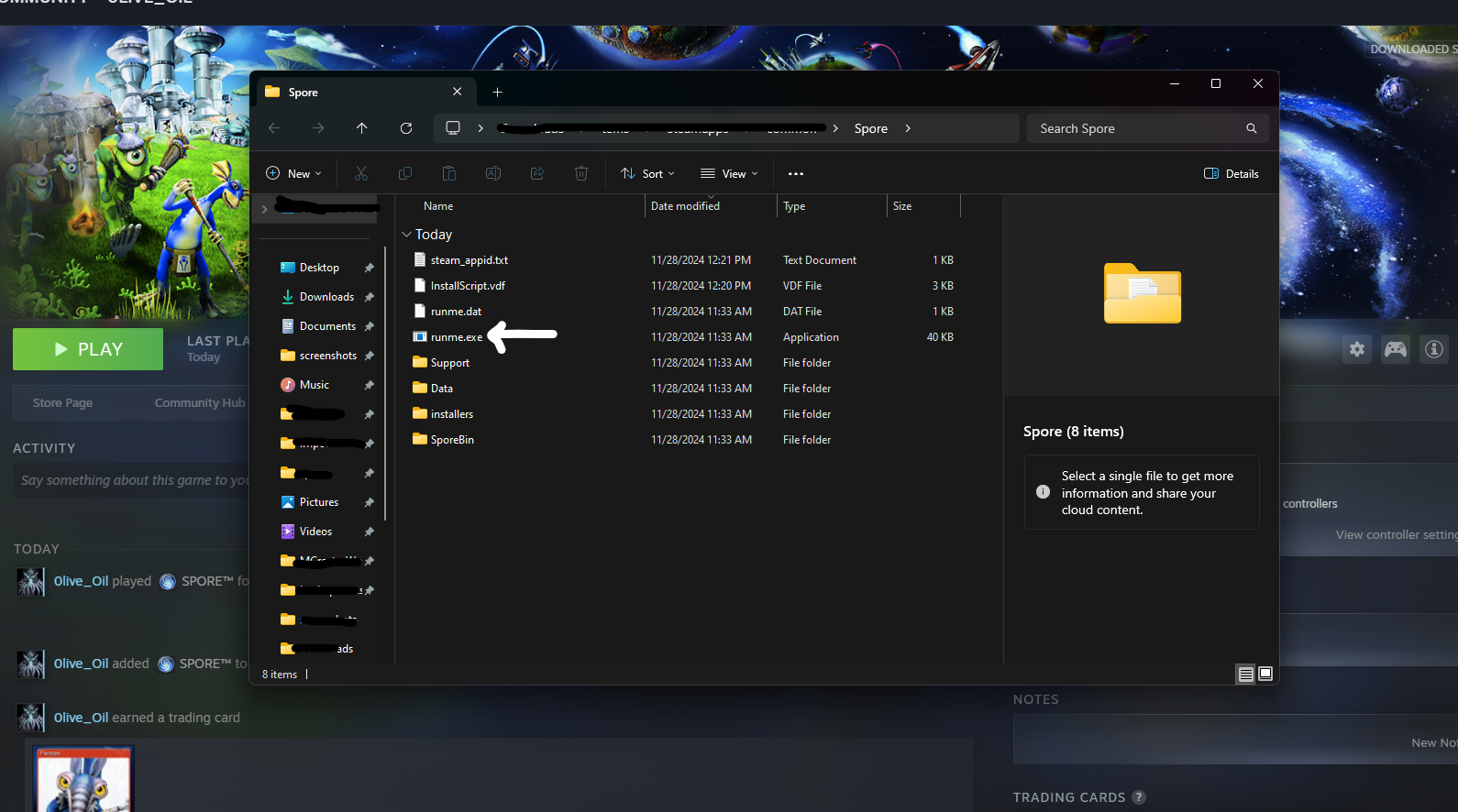Click the search magnifier icon in Explorer
This screenshot has width=1458, height=812.
pos(1252,128)
